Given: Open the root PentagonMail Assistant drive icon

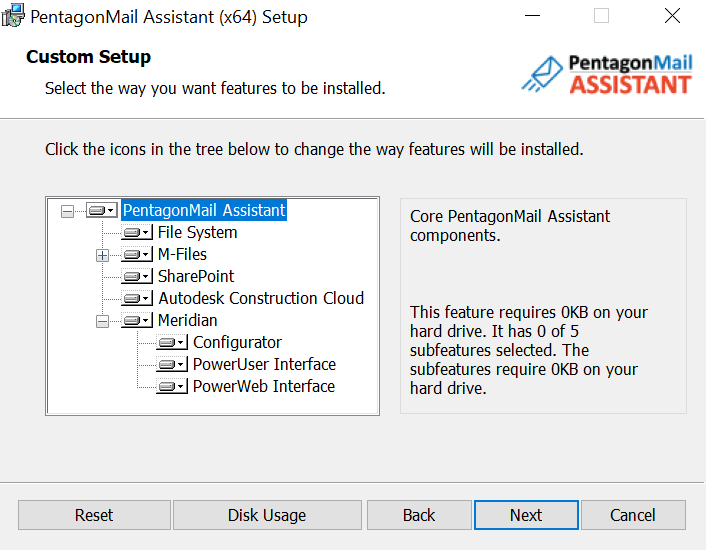Looking at the screenshot, I should 102,210.
